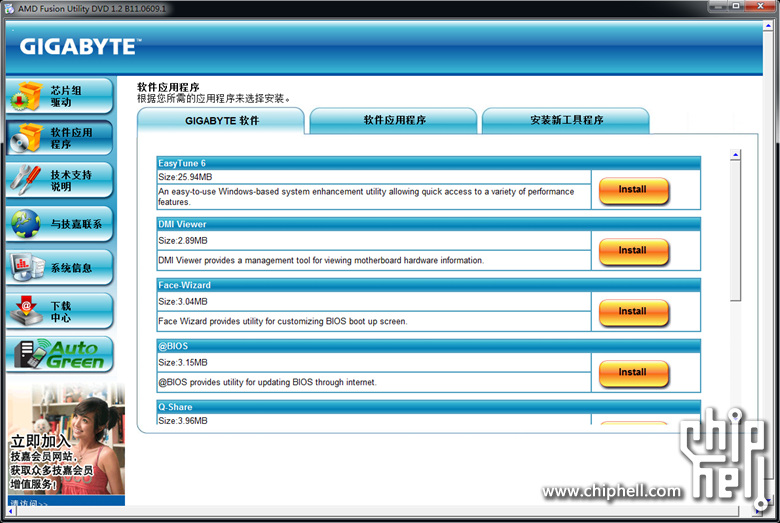Click the GIGABYTE logo in header
780x523 pixels.
click(80, 47)
